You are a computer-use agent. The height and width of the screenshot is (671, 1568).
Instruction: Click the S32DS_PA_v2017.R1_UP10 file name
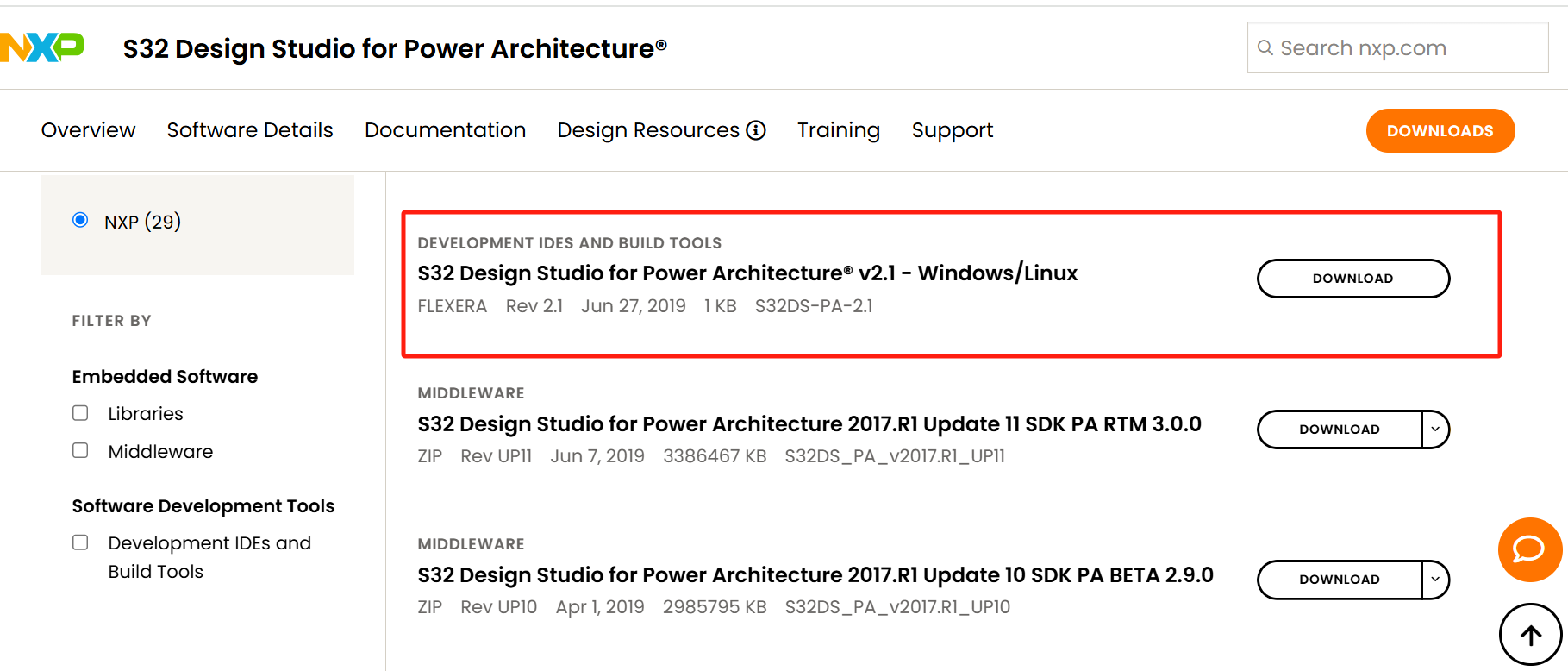(897, 607)
